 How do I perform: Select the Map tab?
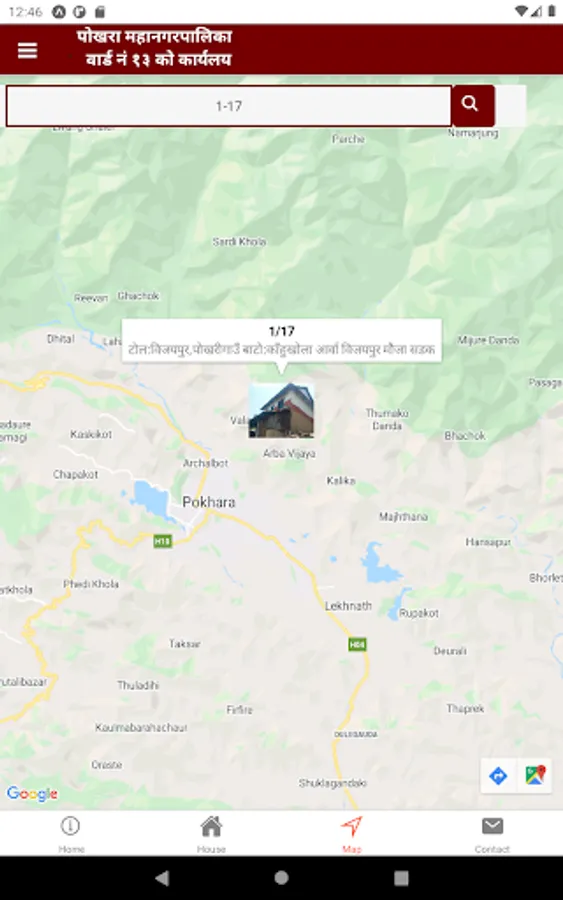(x=352, y=834)
